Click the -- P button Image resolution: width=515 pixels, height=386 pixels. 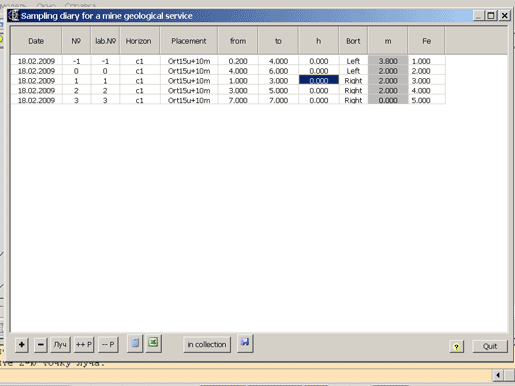[x=108, y=344]
